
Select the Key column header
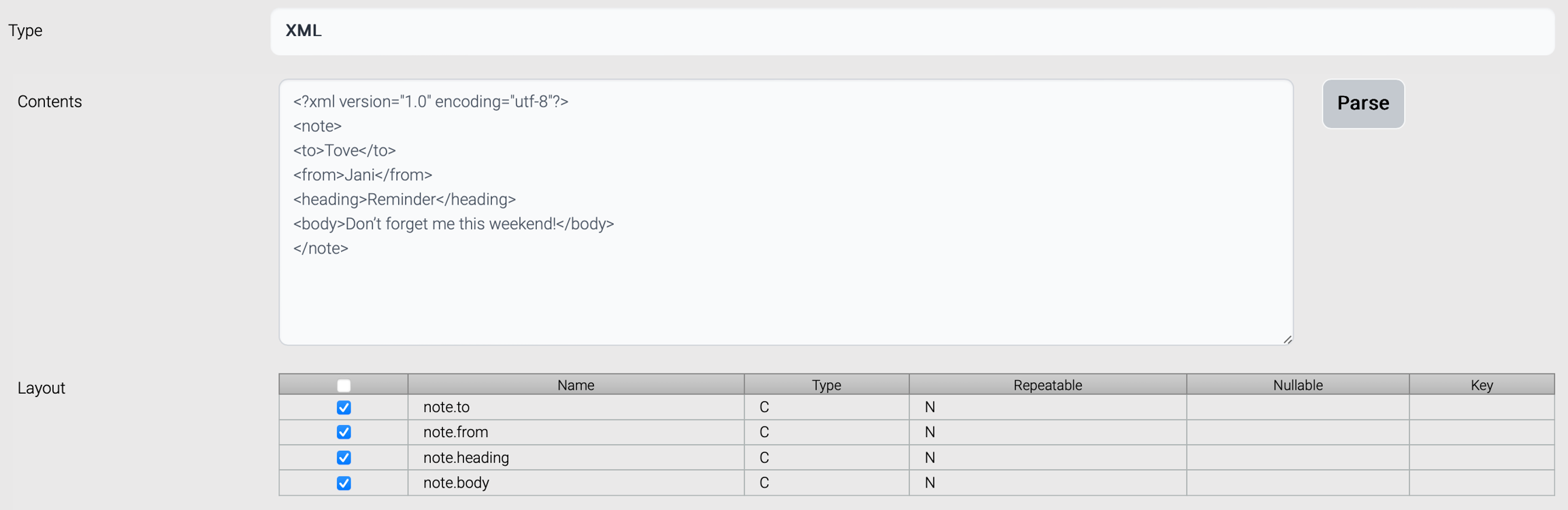pyautogui.click(x=1481, y=385)
